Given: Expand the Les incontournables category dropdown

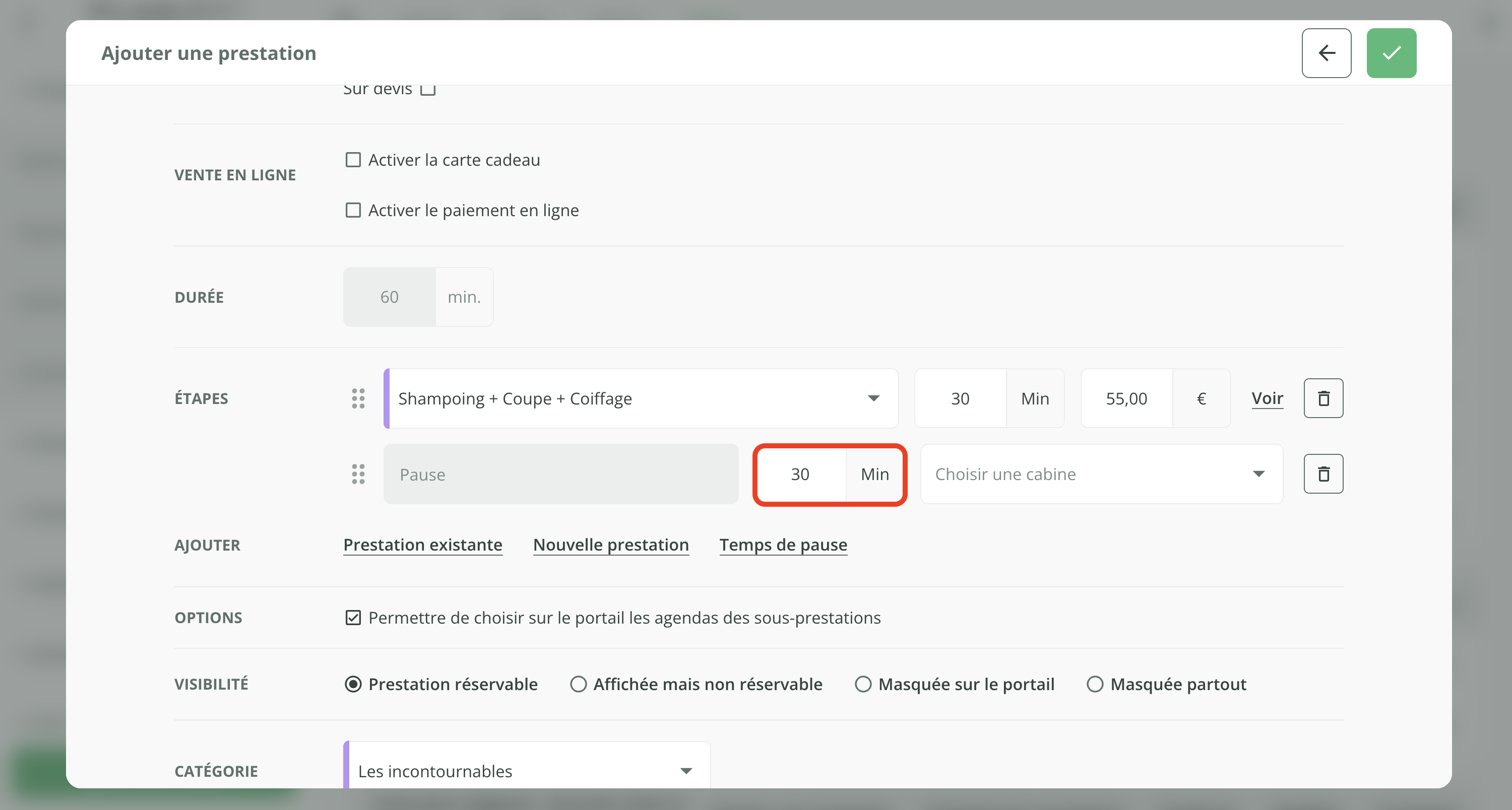Looking at the screenshot, I should [527, 770].
